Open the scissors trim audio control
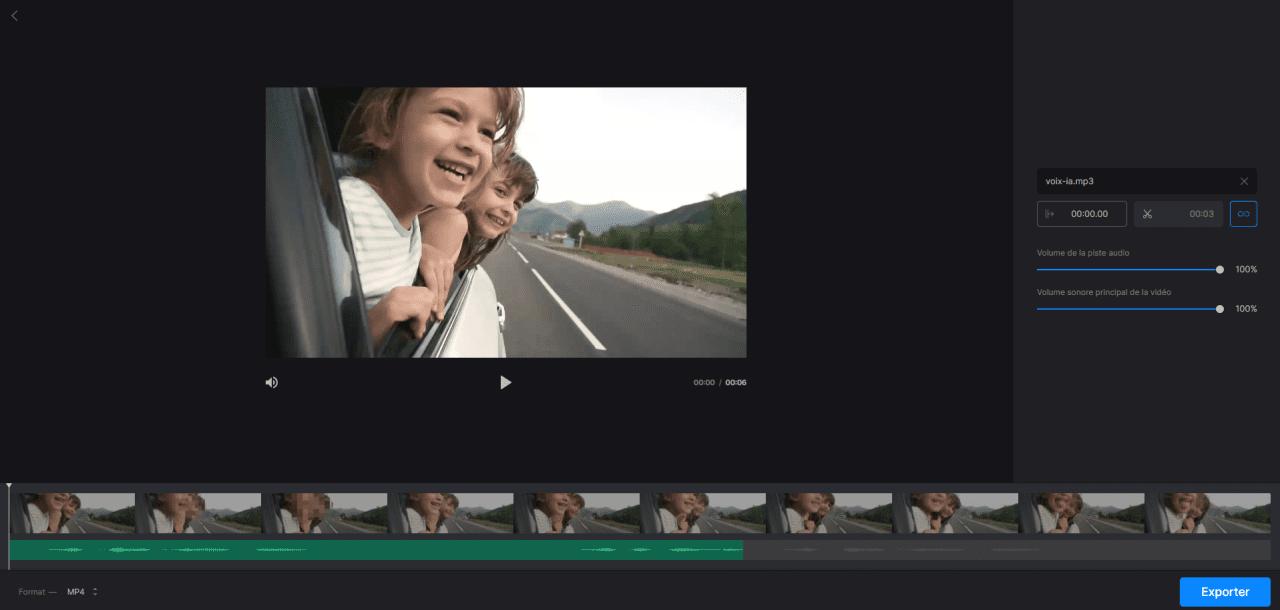1280x610 pixels. pyautogui.click(x=1178, y=214)
